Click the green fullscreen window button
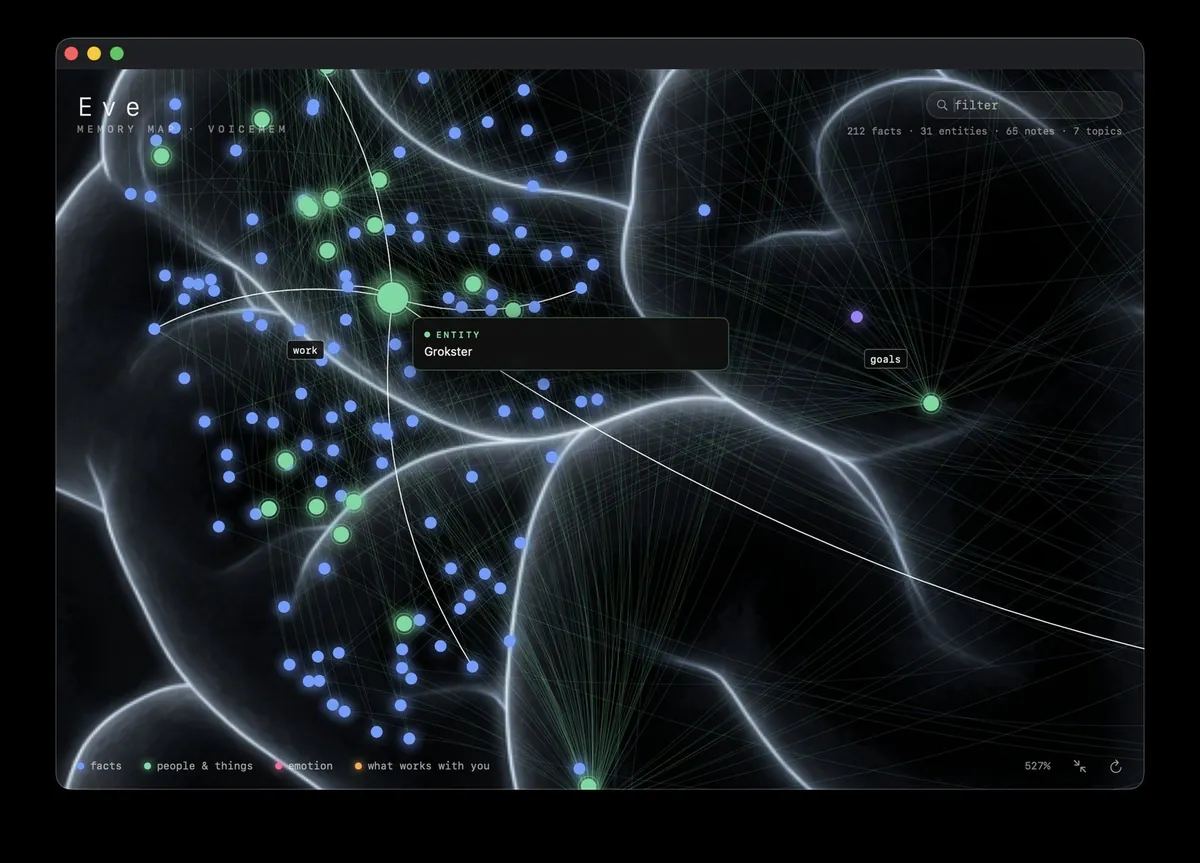This screenshot has width=1200, height=863. [x=117, y=53]
